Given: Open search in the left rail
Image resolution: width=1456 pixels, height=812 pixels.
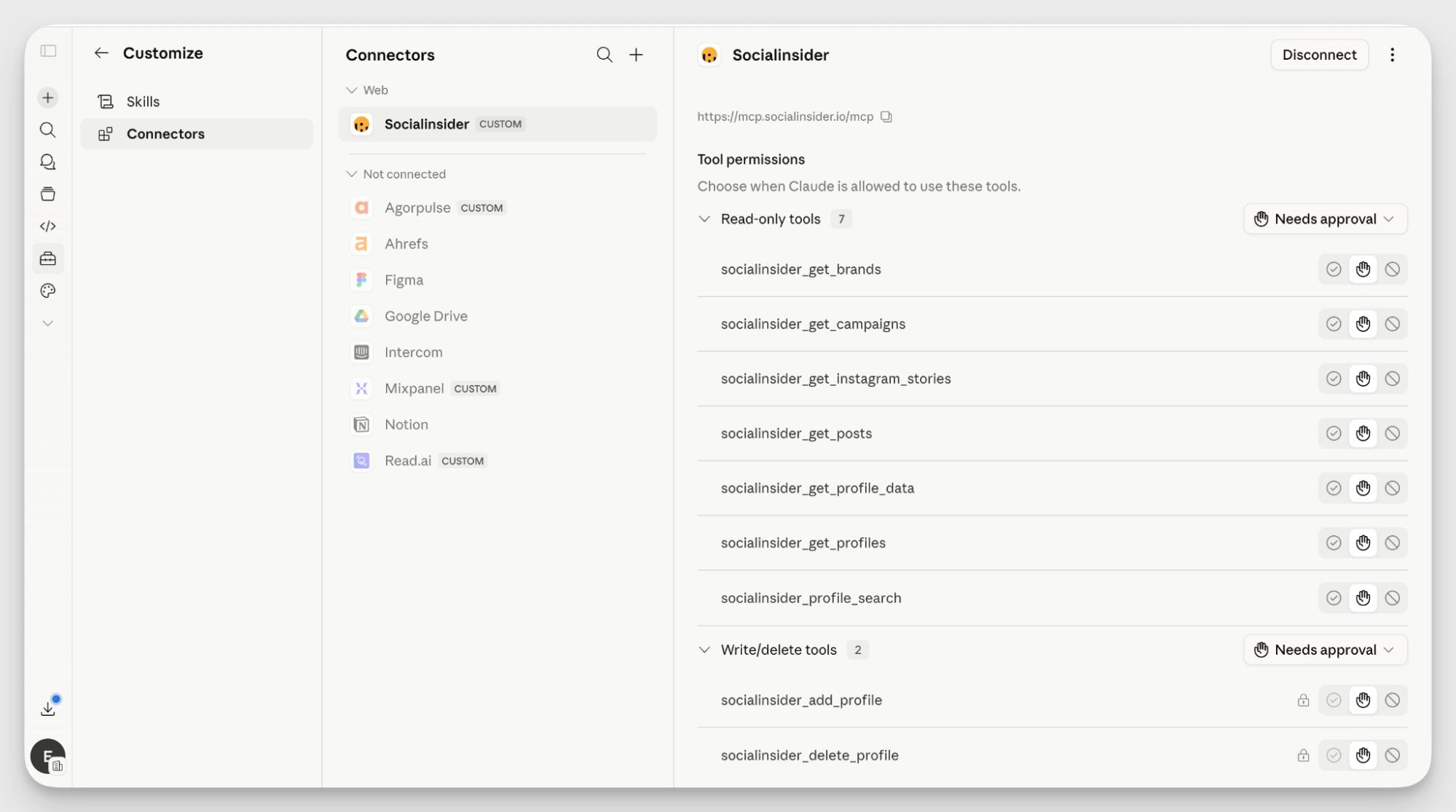Looking at the screenshot, I should click(x=48, y=130).
